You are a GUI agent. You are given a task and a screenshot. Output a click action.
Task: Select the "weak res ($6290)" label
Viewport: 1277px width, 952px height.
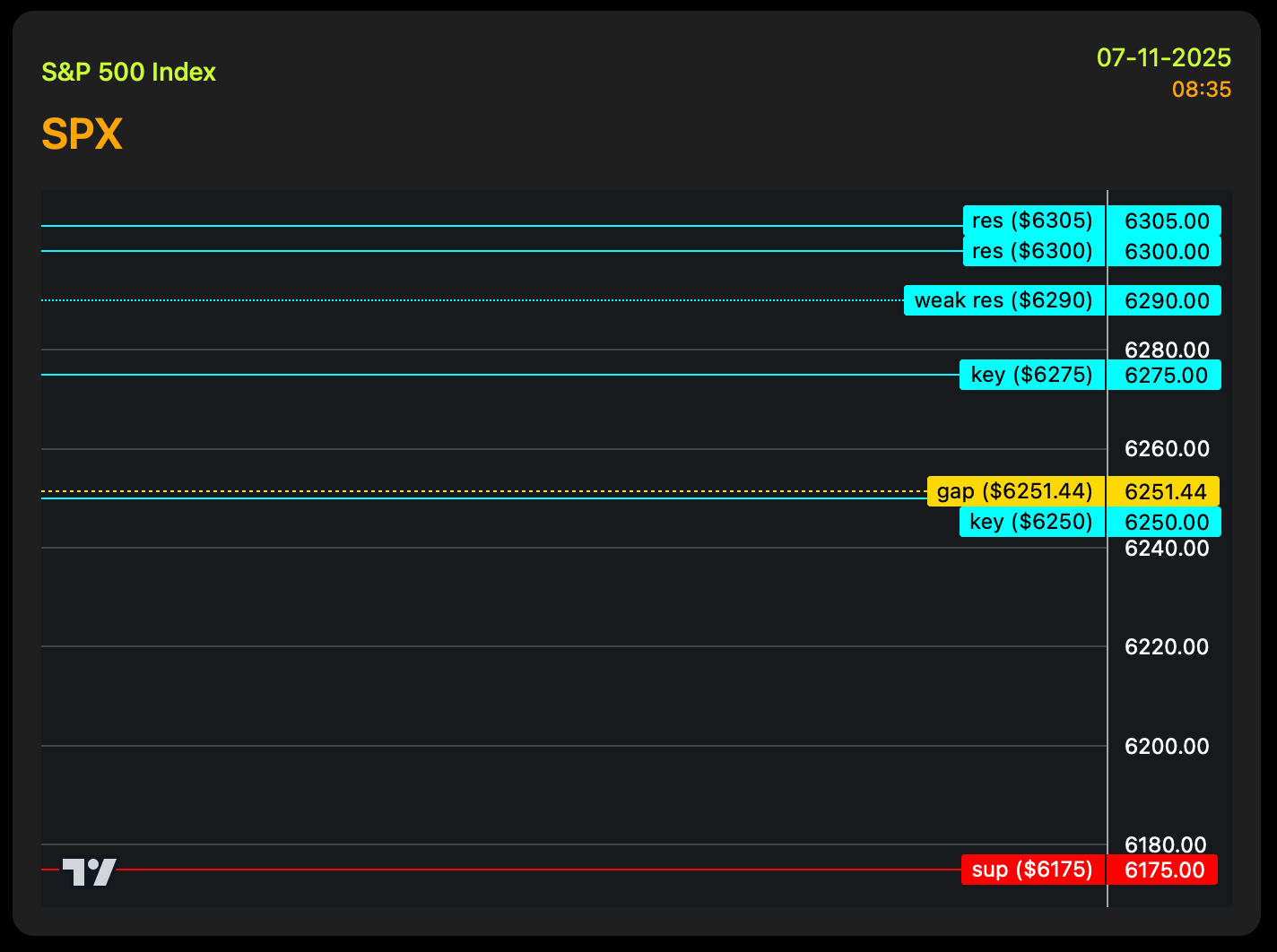pos(1004,300)
